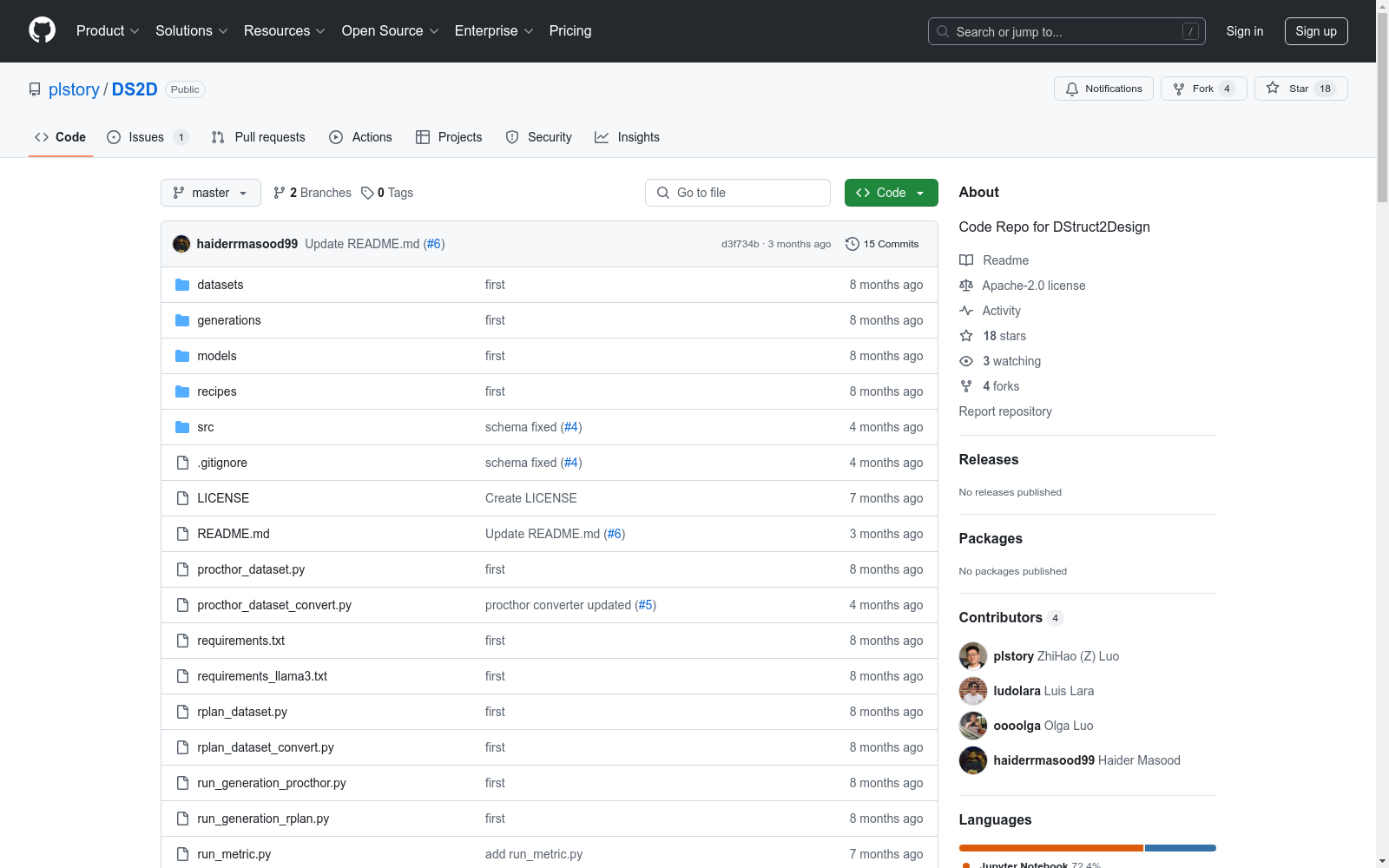Fork the DS2D repository
The image size is (1389, 868).
point(1203,89)
